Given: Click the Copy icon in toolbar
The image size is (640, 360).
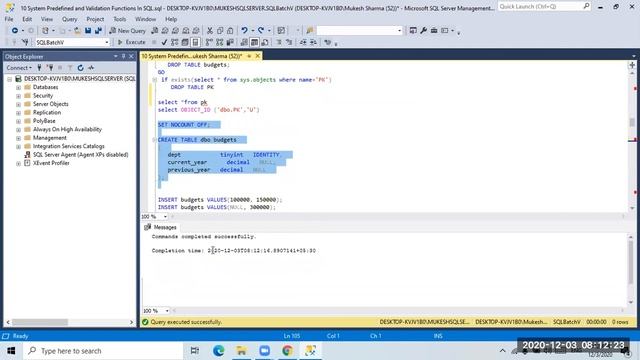Looking at the screenshot, I should click(220, 31).
